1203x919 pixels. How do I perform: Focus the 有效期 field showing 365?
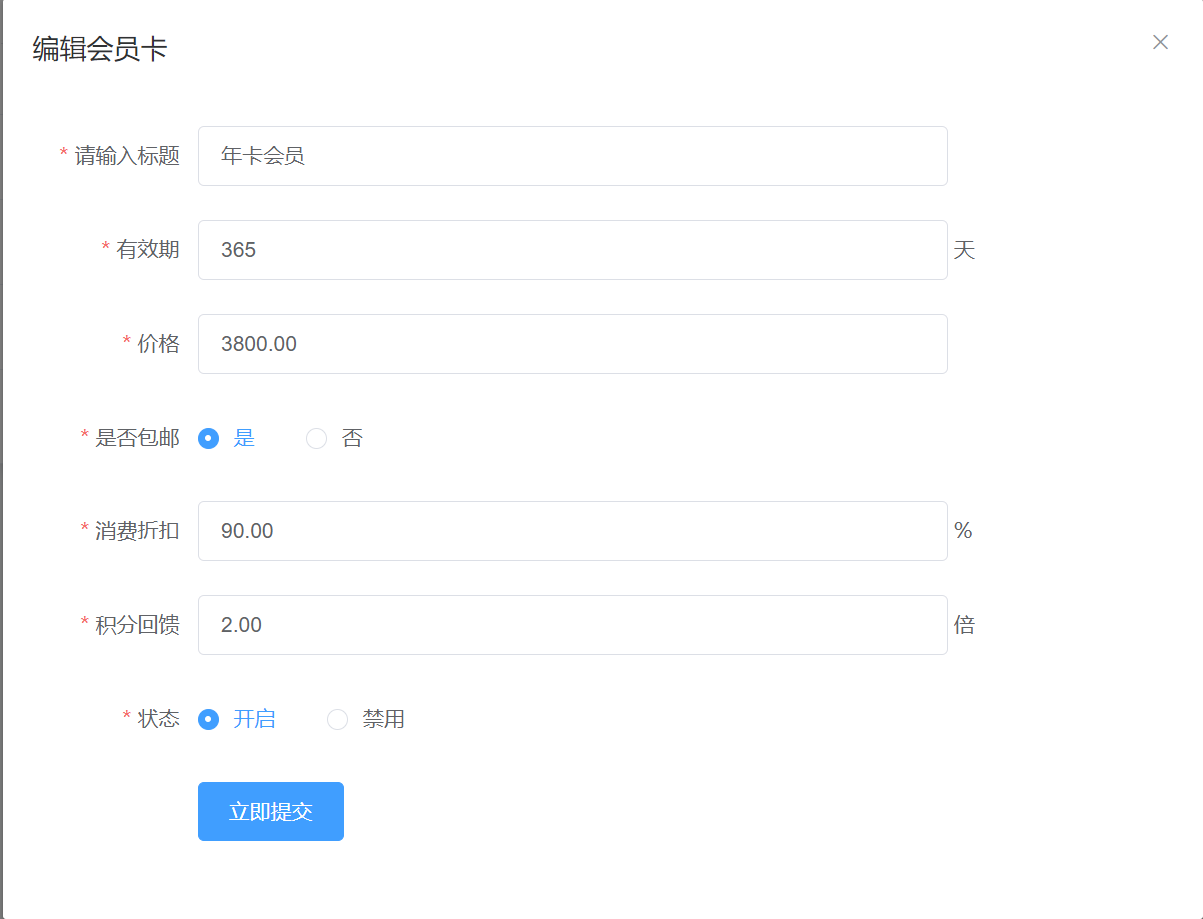point(572,250)
